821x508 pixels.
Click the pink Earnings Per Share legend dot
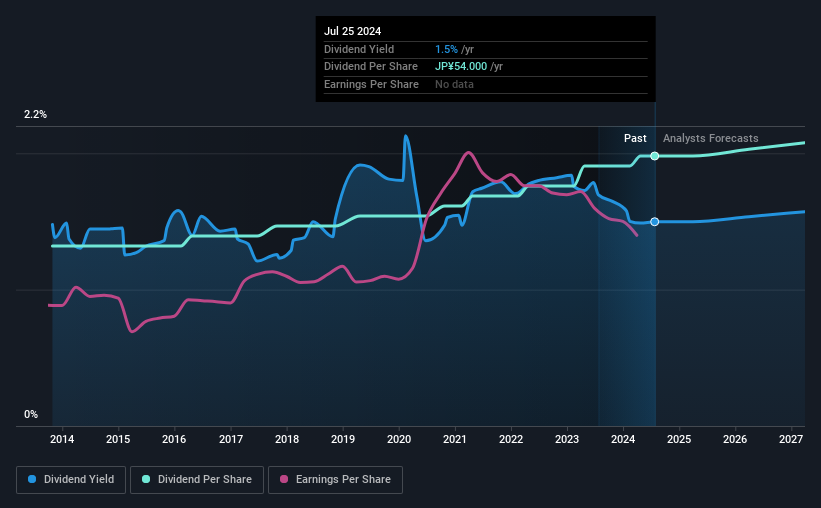tap(284, 479)
